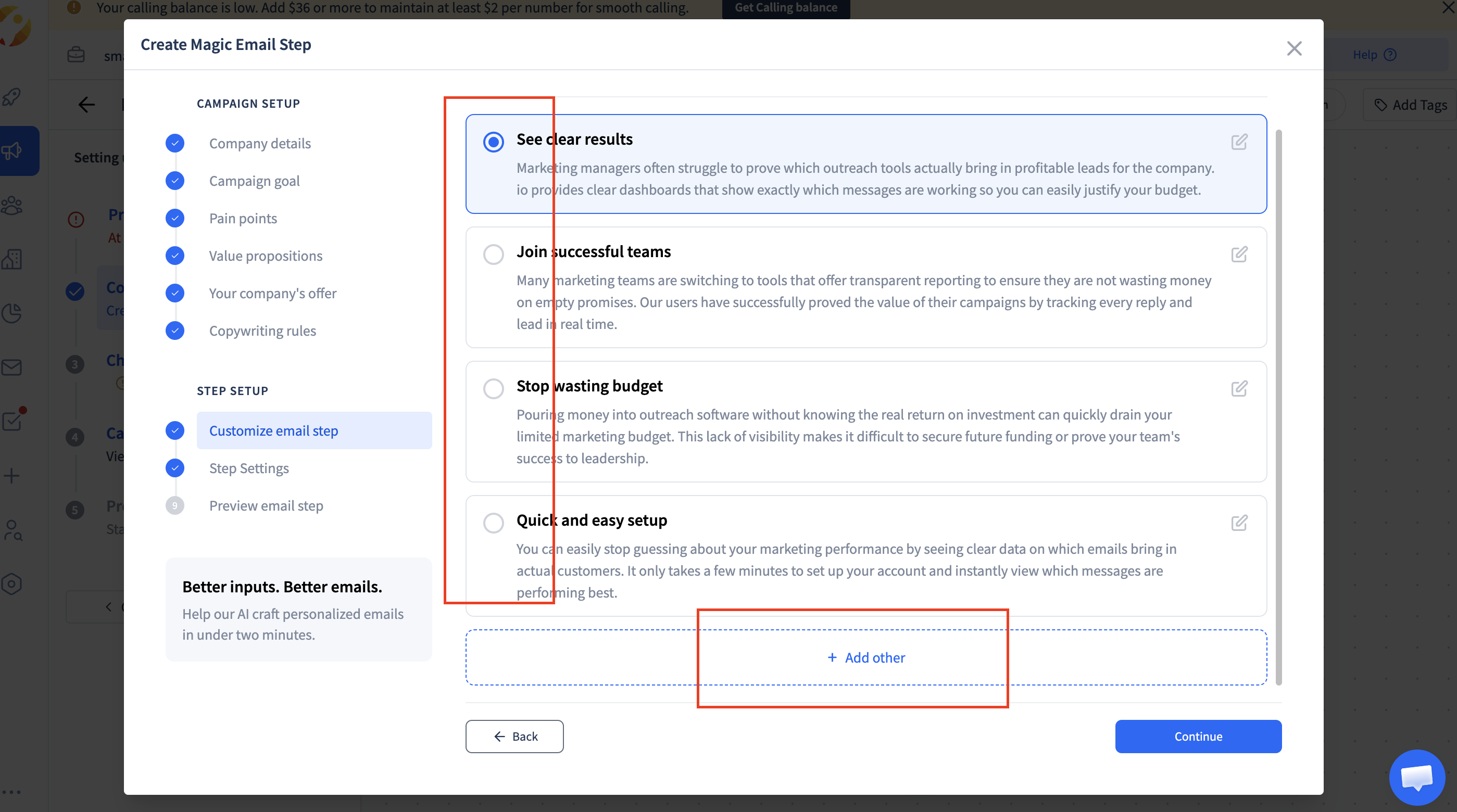Open Copywriting rules setup step
The width and height of the screenshot is (1457, 812).
[262, 331]
